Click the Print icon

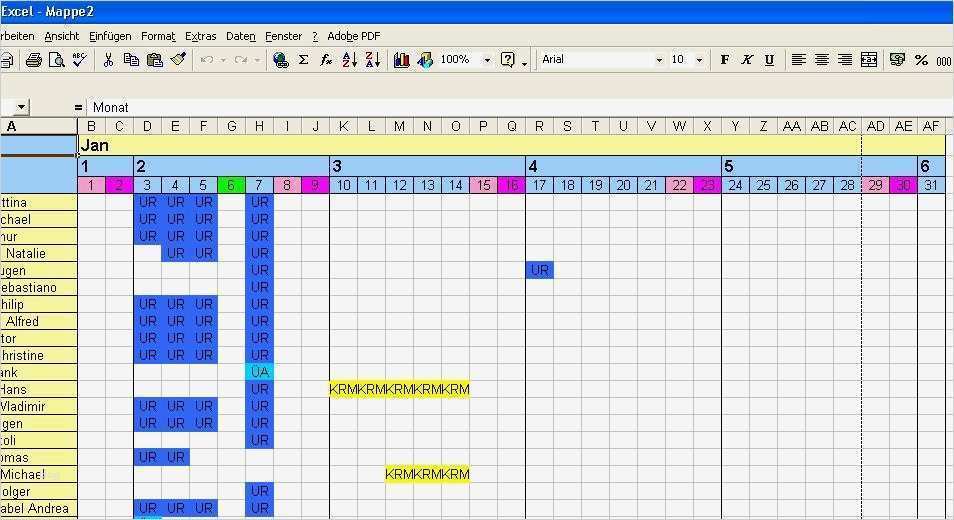[33, 60]
